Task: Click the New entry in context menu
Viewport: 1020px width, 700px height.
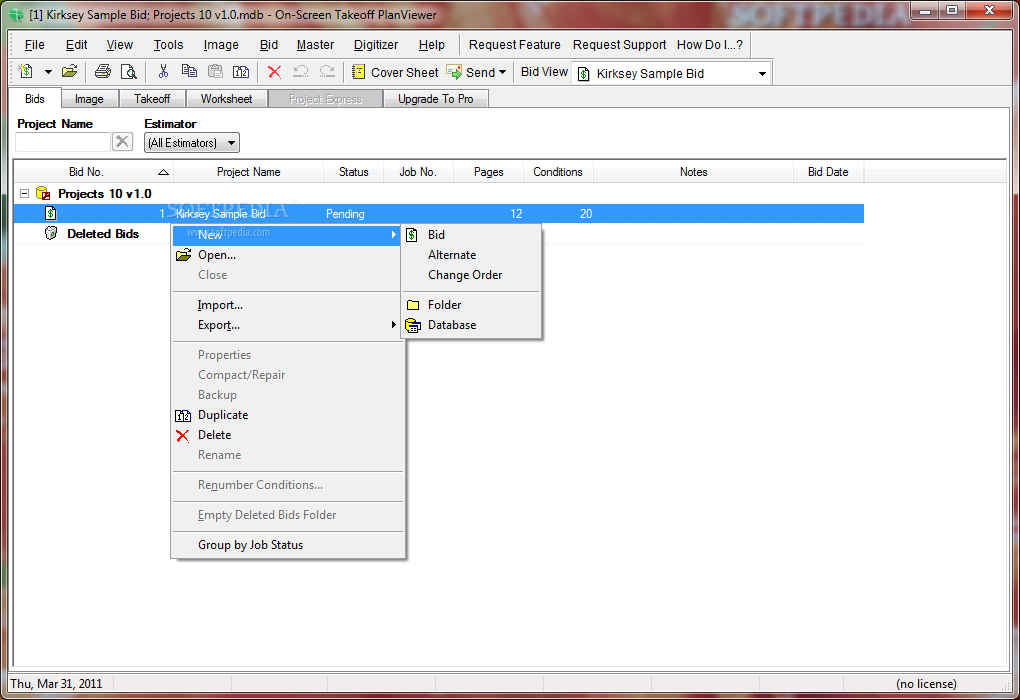Action: (x=288, y=235)
